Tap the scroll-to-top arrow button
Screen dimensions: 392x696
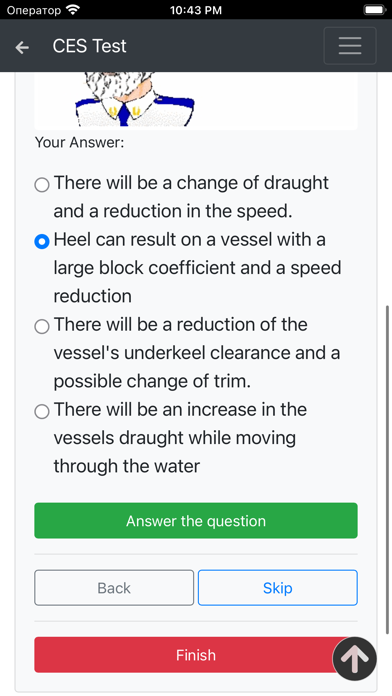(355, 659)
